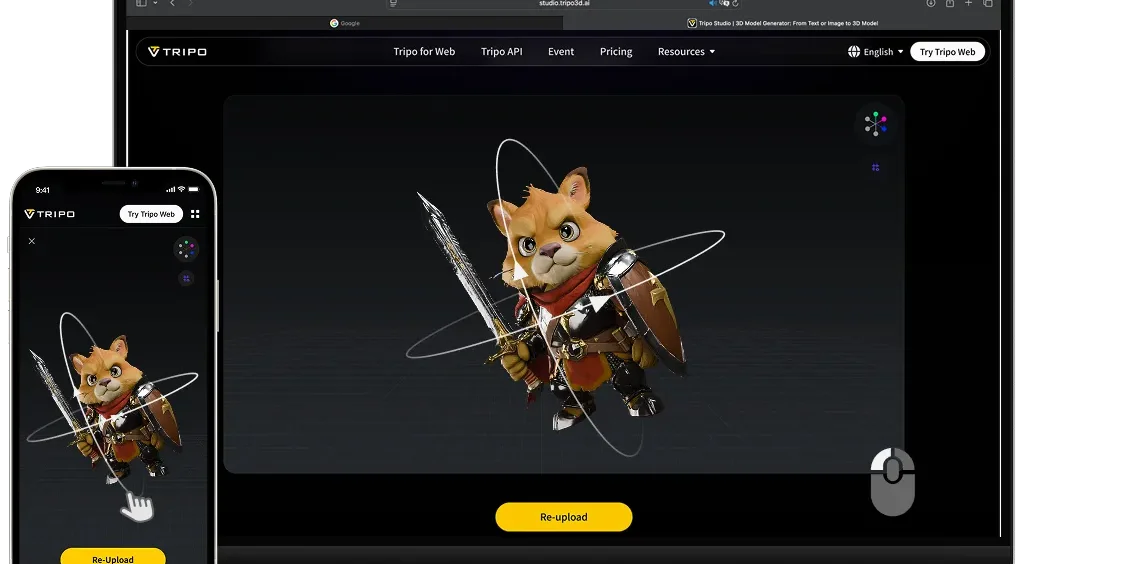Click the Try Tripo Web button
Viewport: 1128px width, 564px height.
coord(947,52)
